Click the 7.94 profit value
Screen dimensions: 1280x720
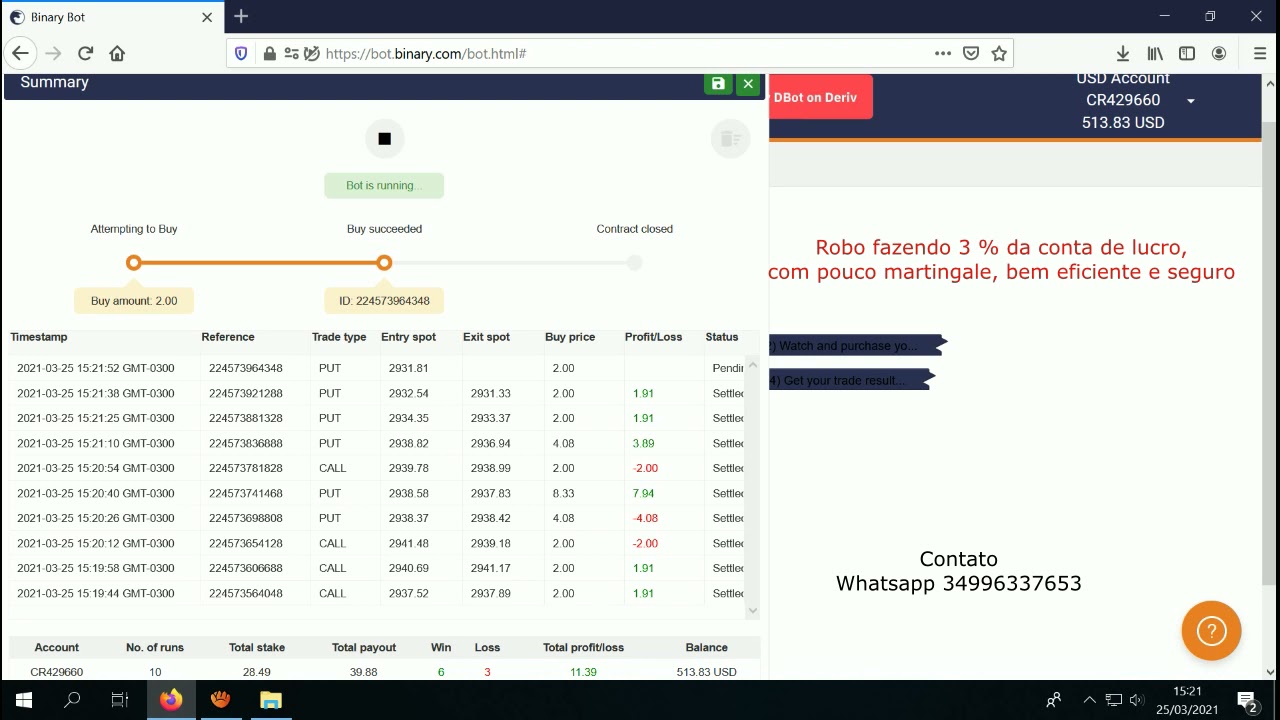click(x=643, y=493)
